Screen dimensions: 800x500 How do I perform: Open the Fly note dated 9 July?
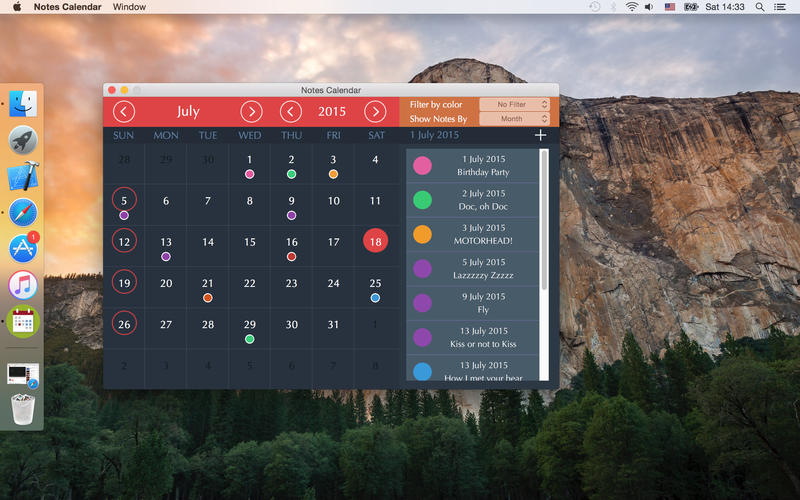(x=472, y=303)
